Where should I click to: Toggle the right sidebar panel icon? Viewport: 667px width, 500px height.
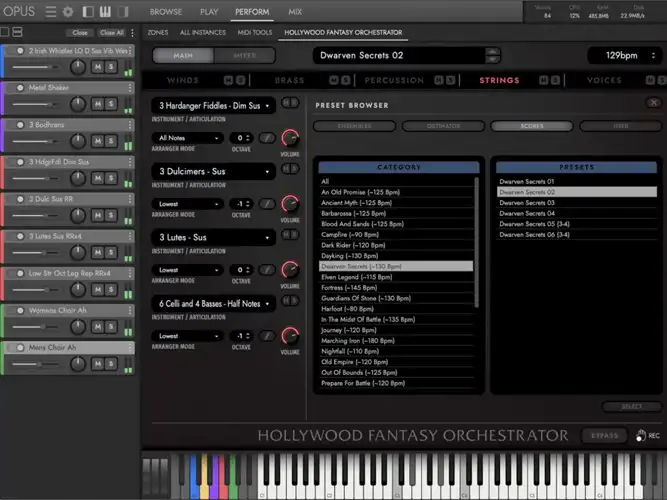coord(123,11)
